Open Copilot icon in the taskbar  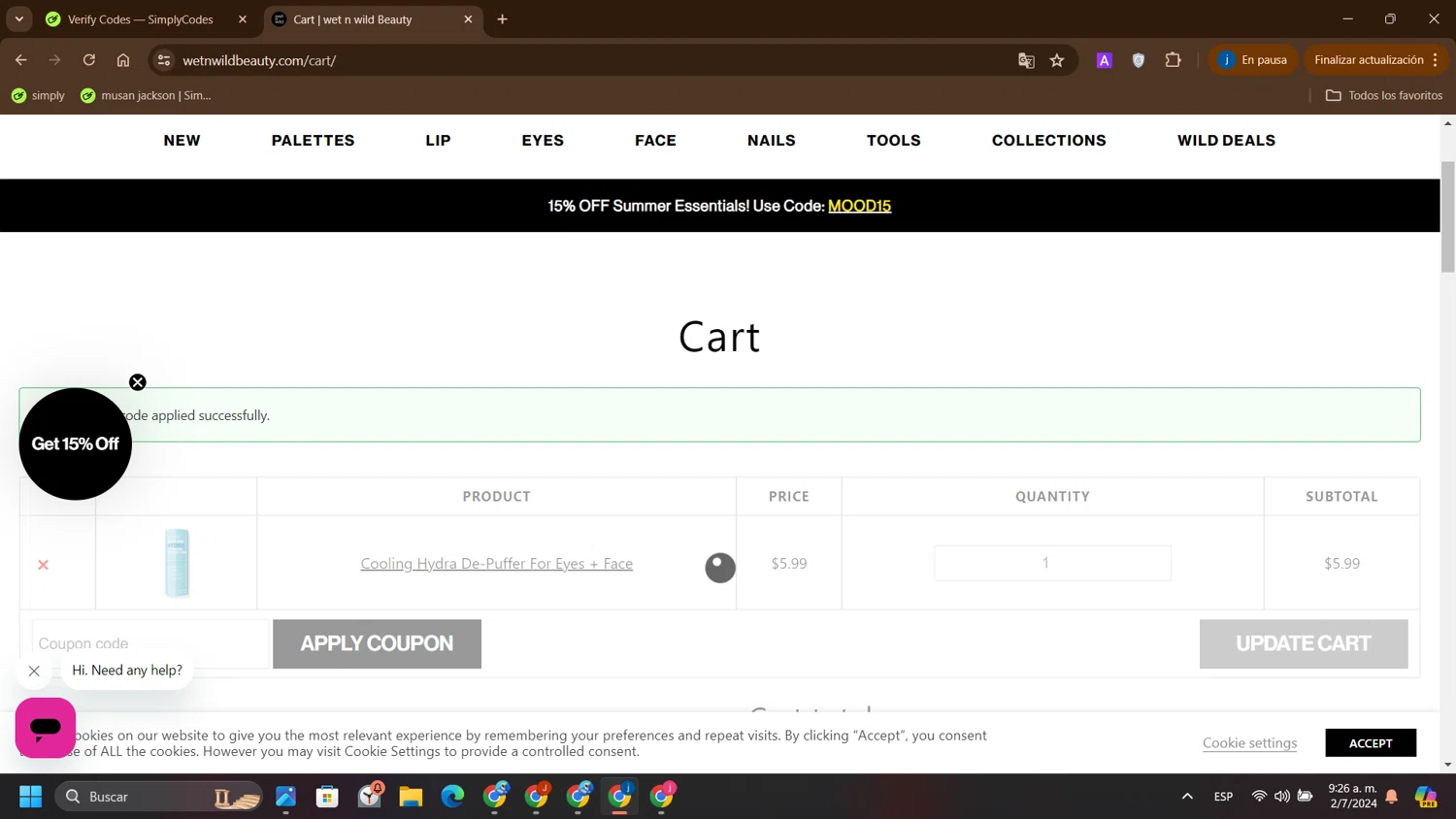tap(1426, 797)
